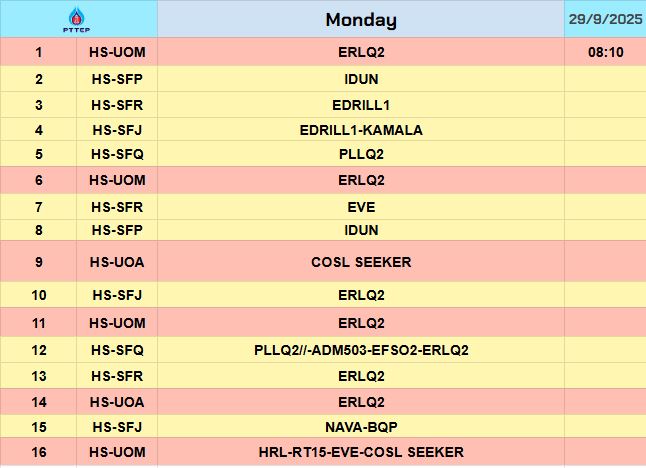
Task: Select the 08:10 time cell
Action: coord(605,52)
